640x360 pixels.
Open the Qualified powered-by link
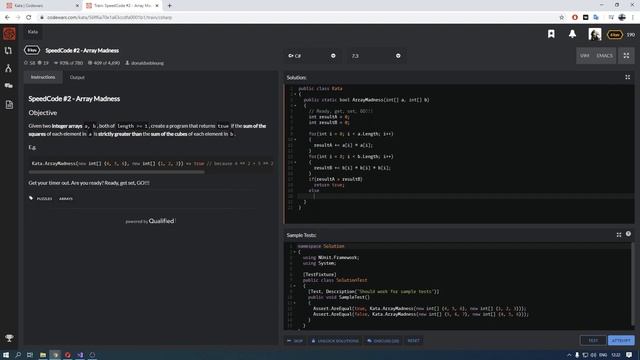[x=161, y=221]
